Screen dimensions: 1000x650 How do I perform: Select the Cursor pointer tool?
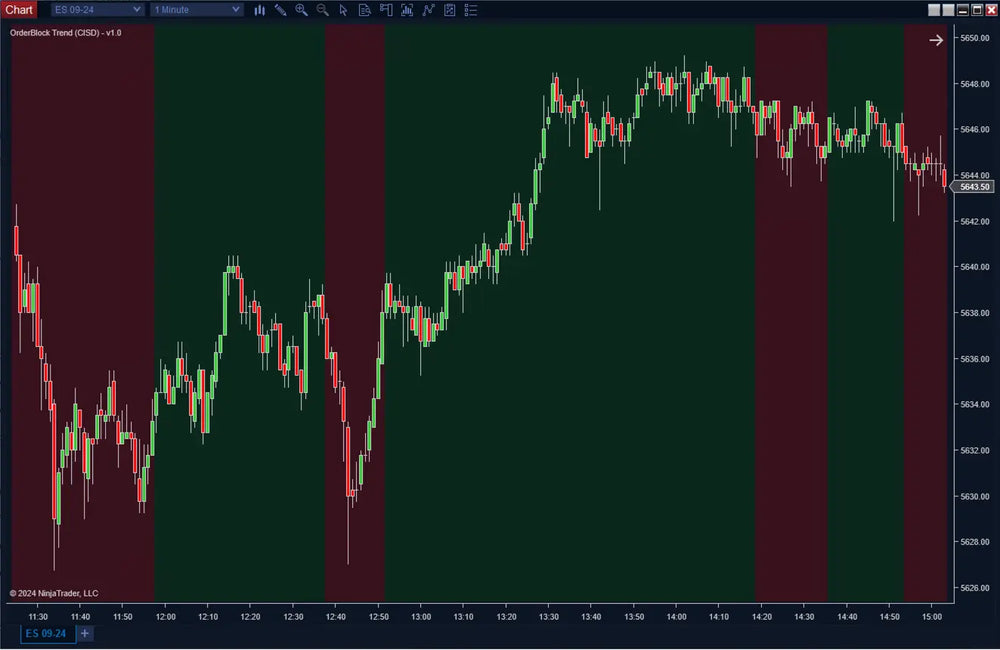(x=343, y=10)
